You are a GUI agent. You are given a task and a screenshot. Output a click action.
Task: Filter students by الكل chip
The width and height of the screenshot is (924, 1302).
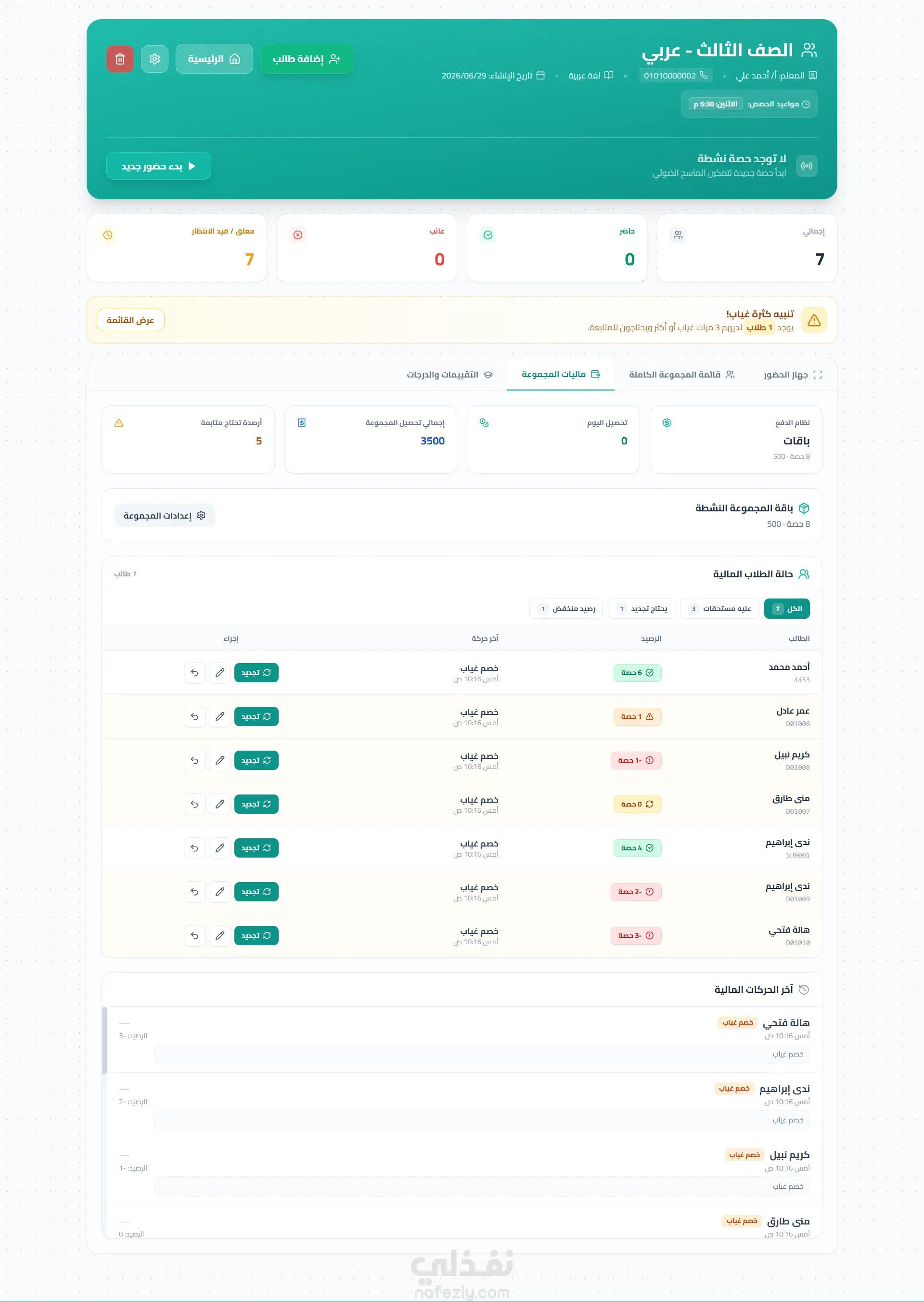[787, 609]
